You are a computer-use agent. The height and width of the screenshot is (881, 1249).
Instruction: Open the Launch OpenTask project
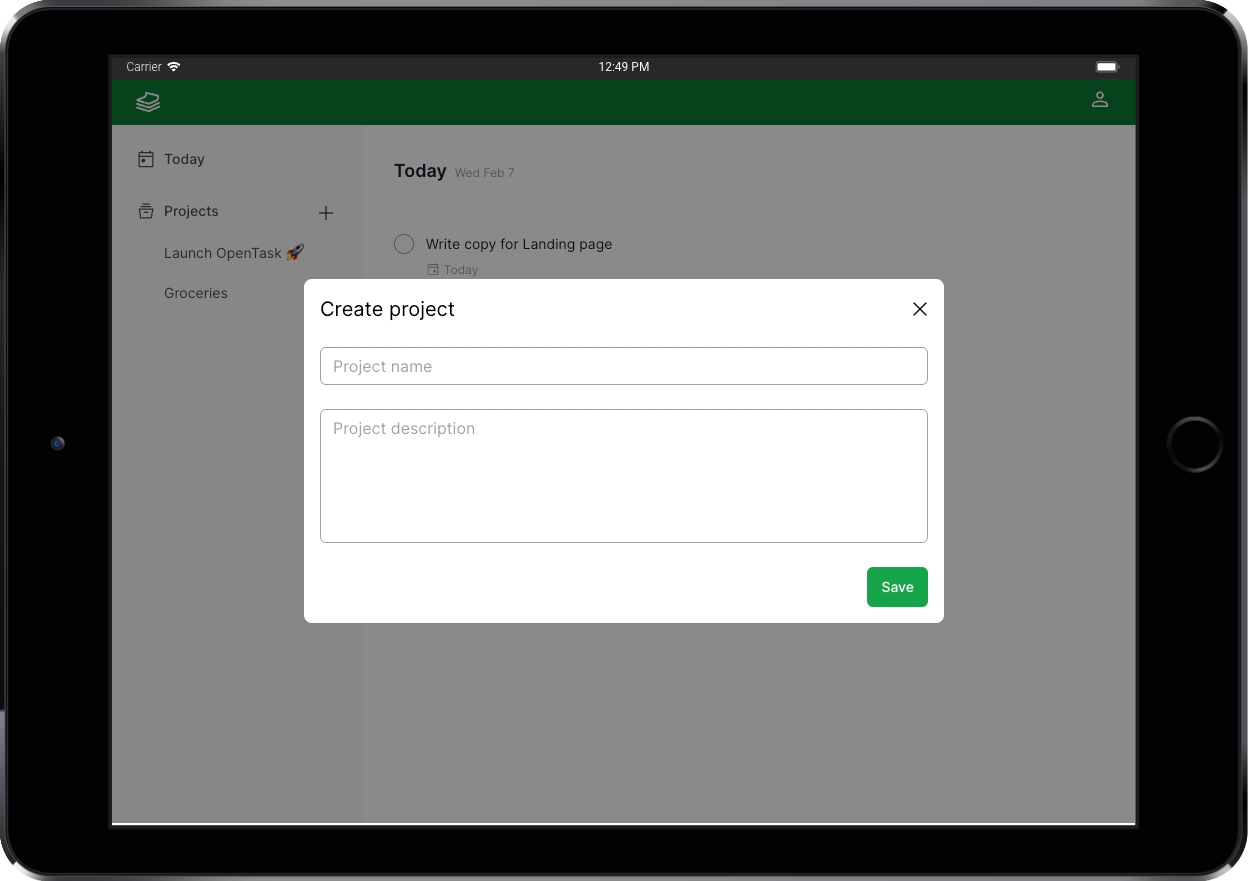[x=233, y=253]
